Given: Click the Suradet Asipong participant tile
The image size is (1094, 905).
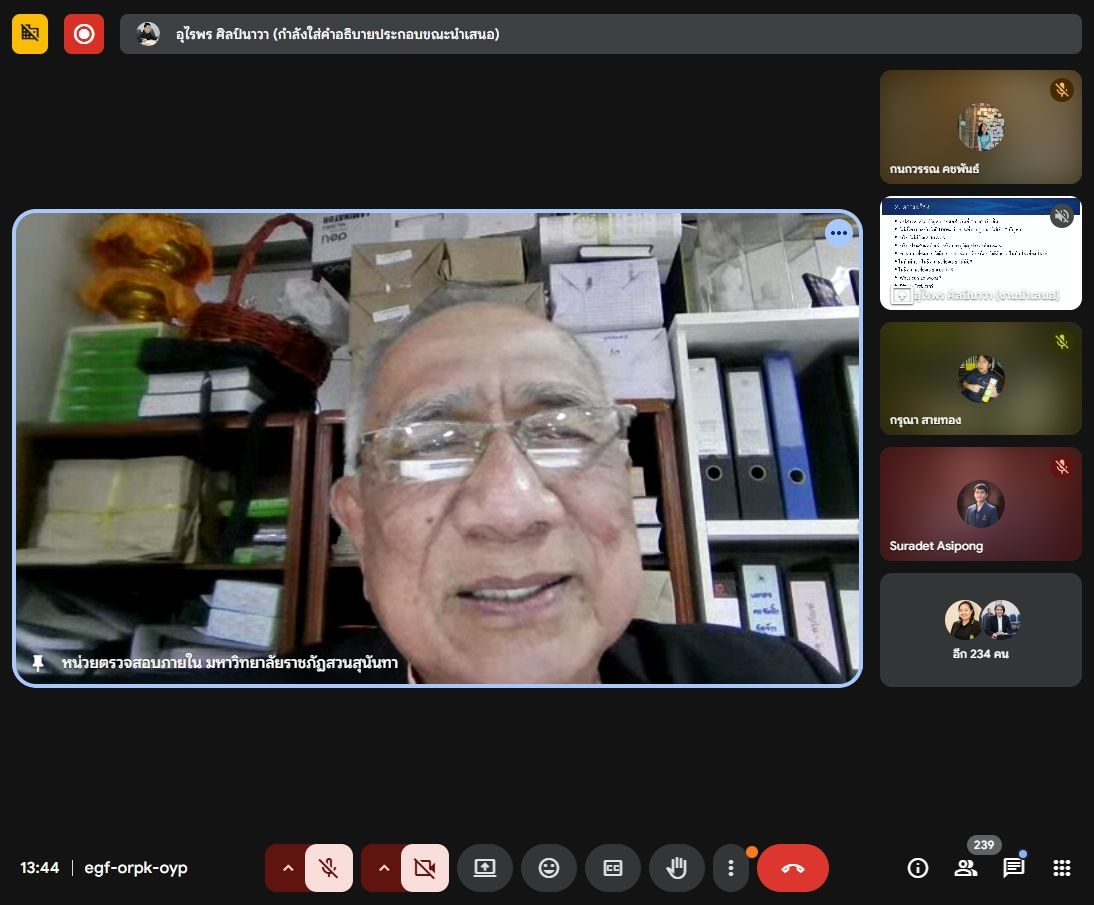Looking at the screenshot, I should (980, 504).
